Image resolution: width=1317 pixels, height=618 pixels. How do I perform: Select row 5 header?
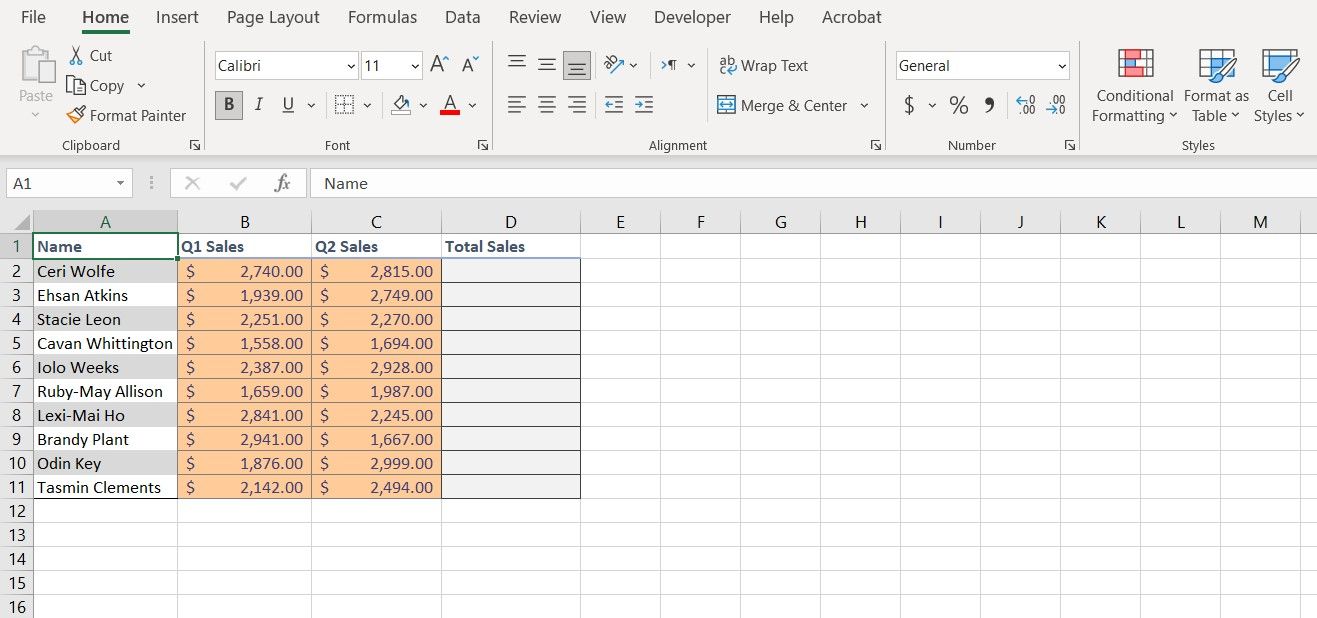(x=16, y=343)
